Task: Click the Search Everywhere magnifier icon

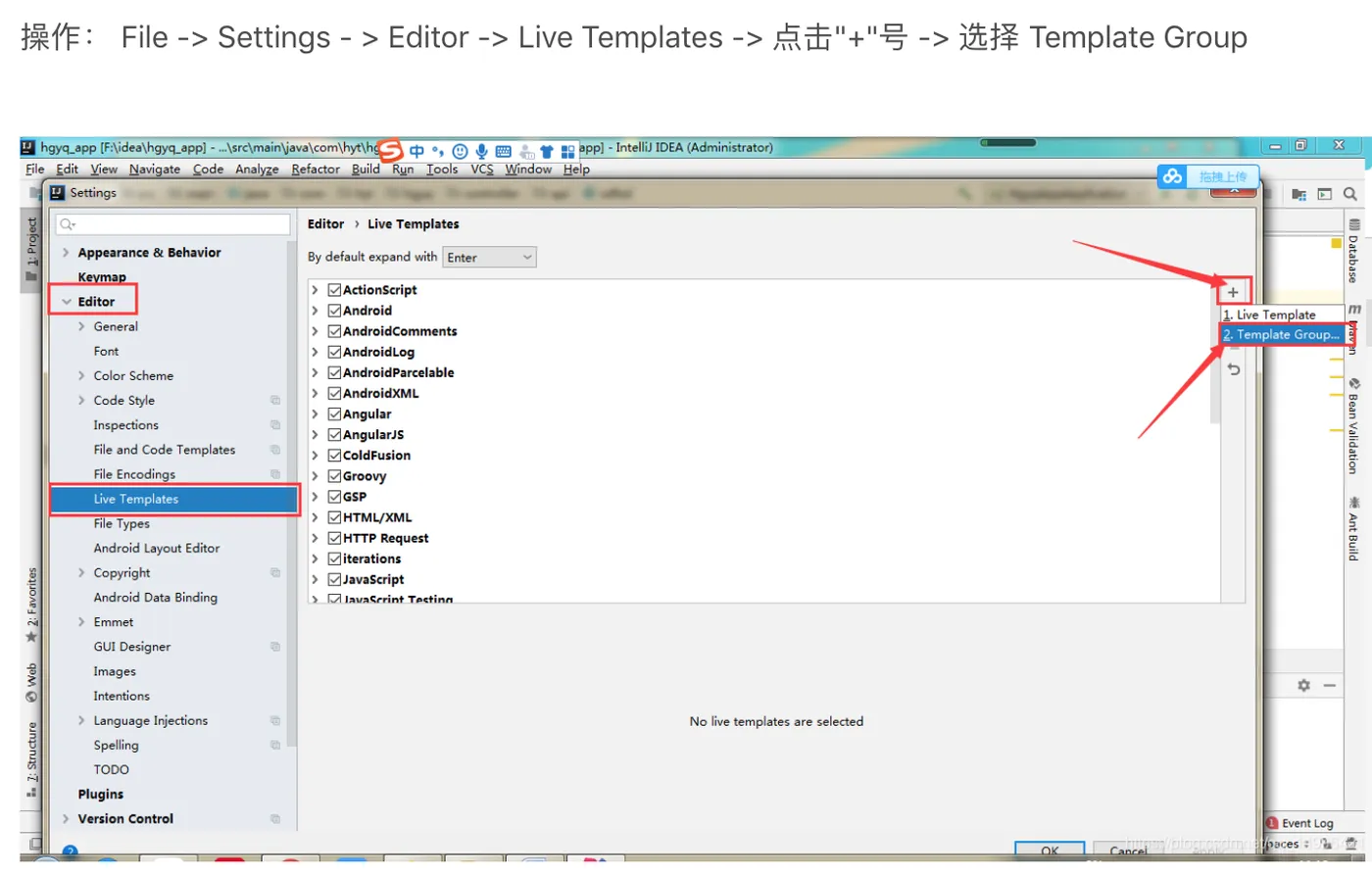Action: (1350, 194)
